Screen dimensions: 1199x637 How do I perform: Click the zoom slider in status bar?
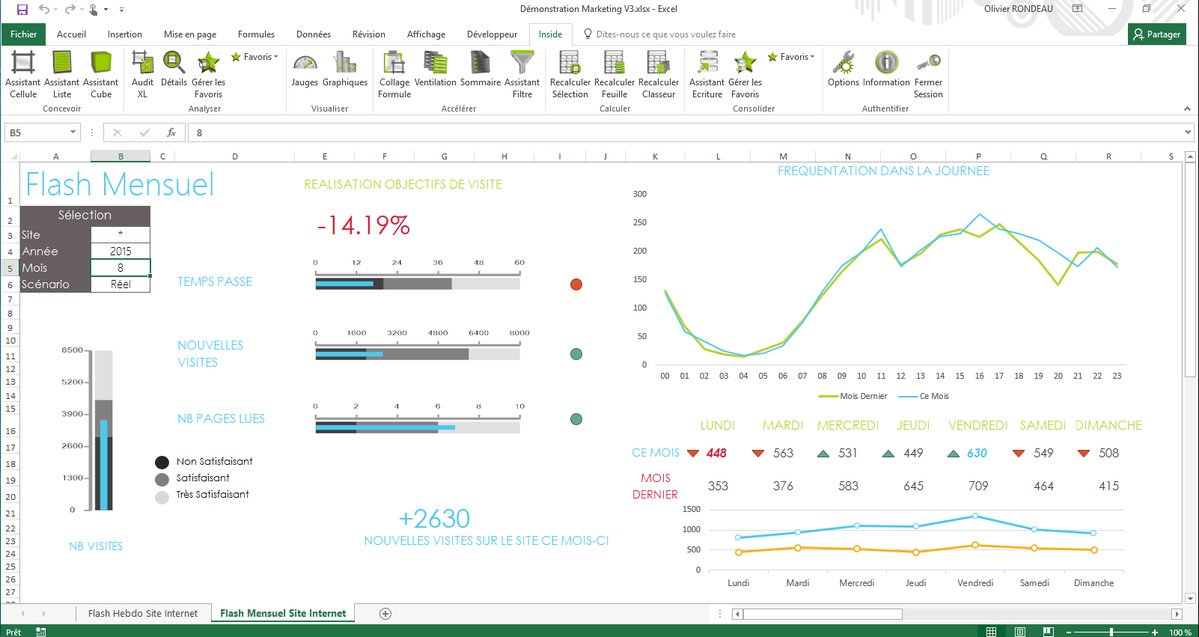[x=1113, y=632]
